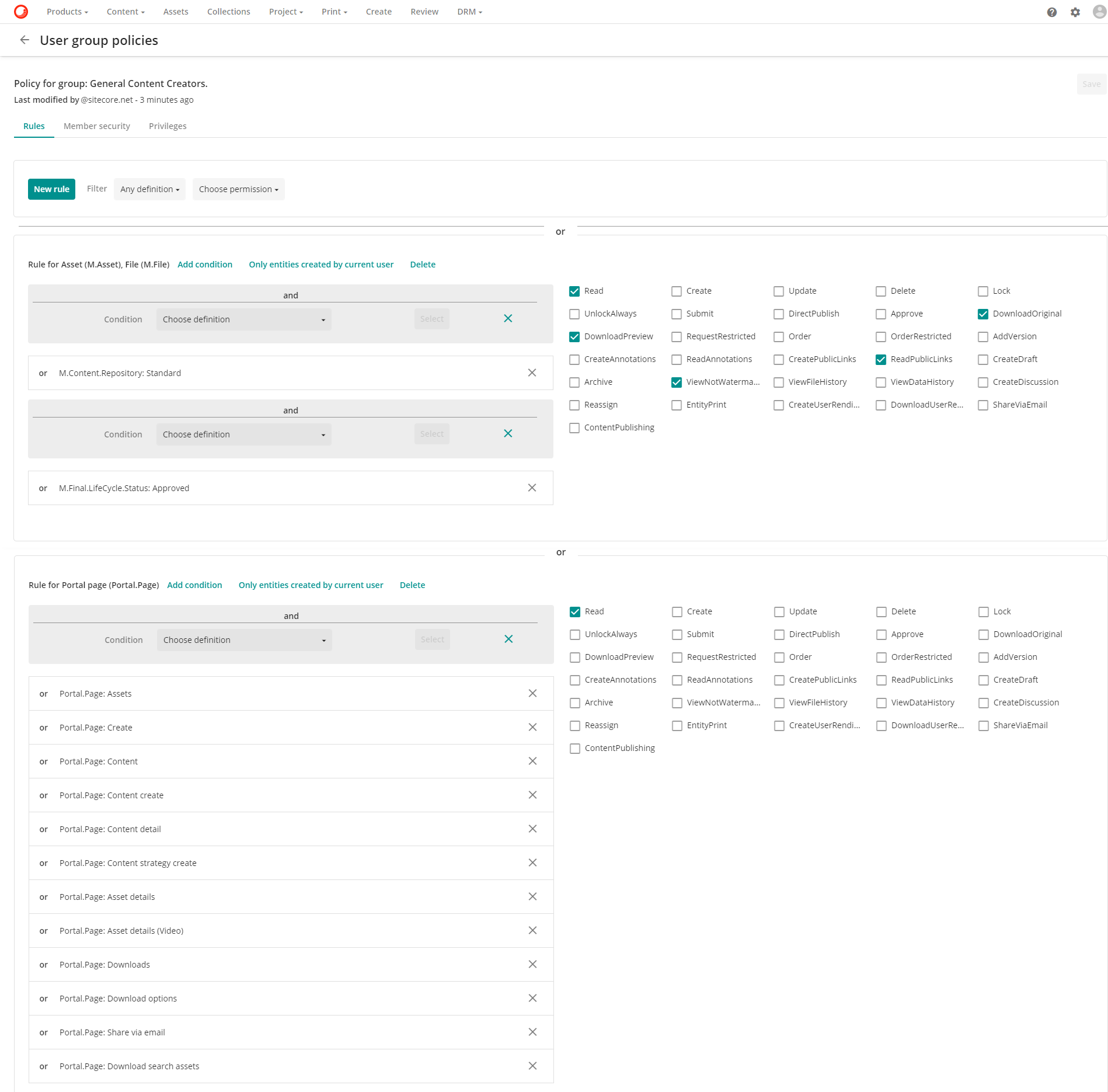This screenshot has height=1092, width=1108.
Task: Click the New rule button
Action: tap(51, 189)
